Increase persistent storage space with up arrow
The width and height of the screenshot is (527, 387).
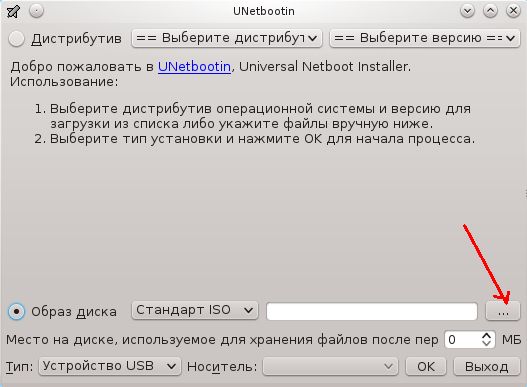click(x=487, y=336)
